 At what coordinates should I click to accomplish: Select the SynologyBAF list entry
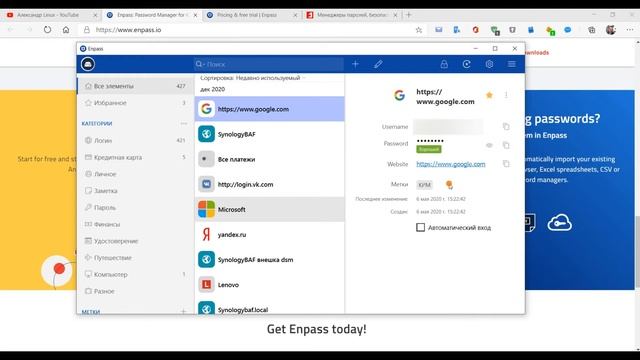tap(269, 134)
